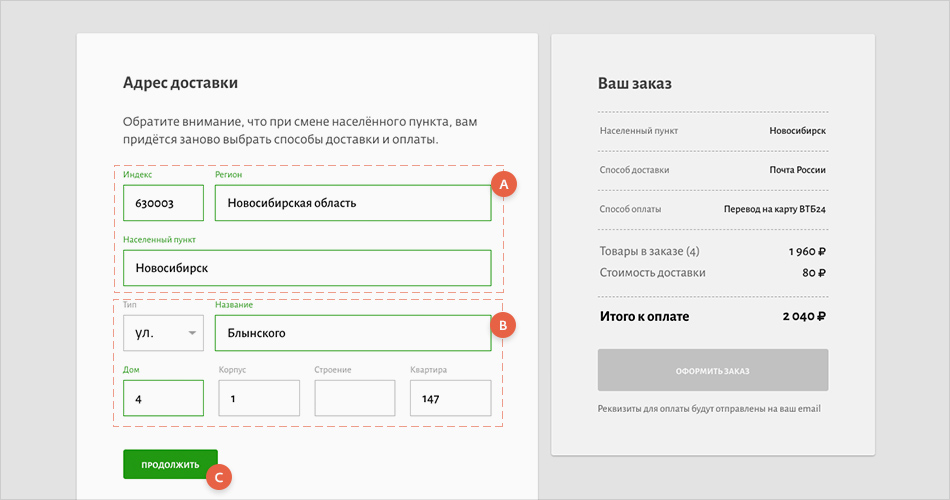
Task: Click the Обратите внимание notice paragraph
Action: coord(300,130)
